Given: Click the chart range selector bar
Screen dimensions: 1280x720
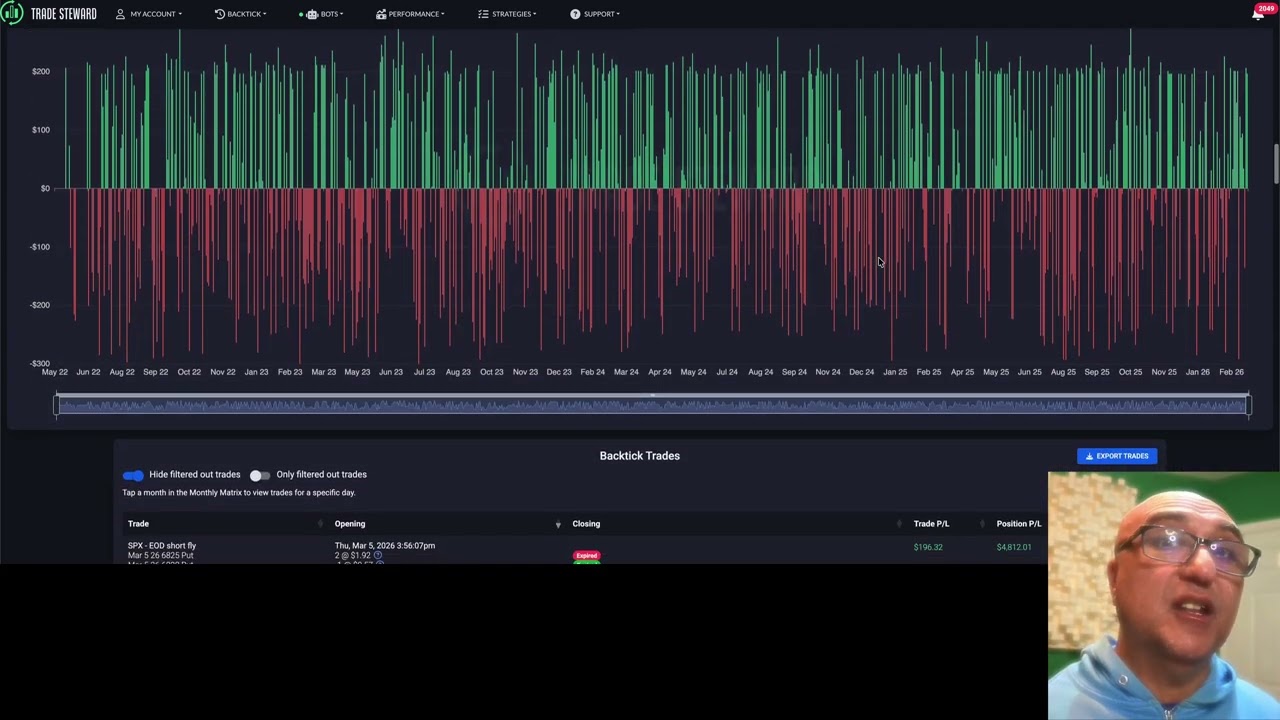Looking at the screenshot, I should [x=652, y=405].
